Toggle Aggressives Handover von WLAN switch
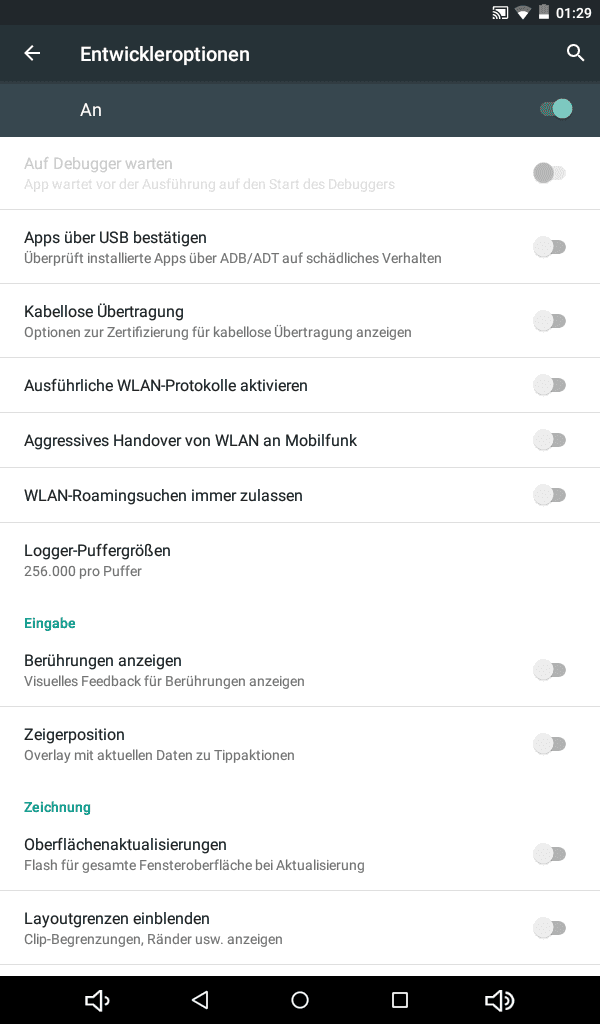The height and width of the screenshot is (1024, 600). 550,440
